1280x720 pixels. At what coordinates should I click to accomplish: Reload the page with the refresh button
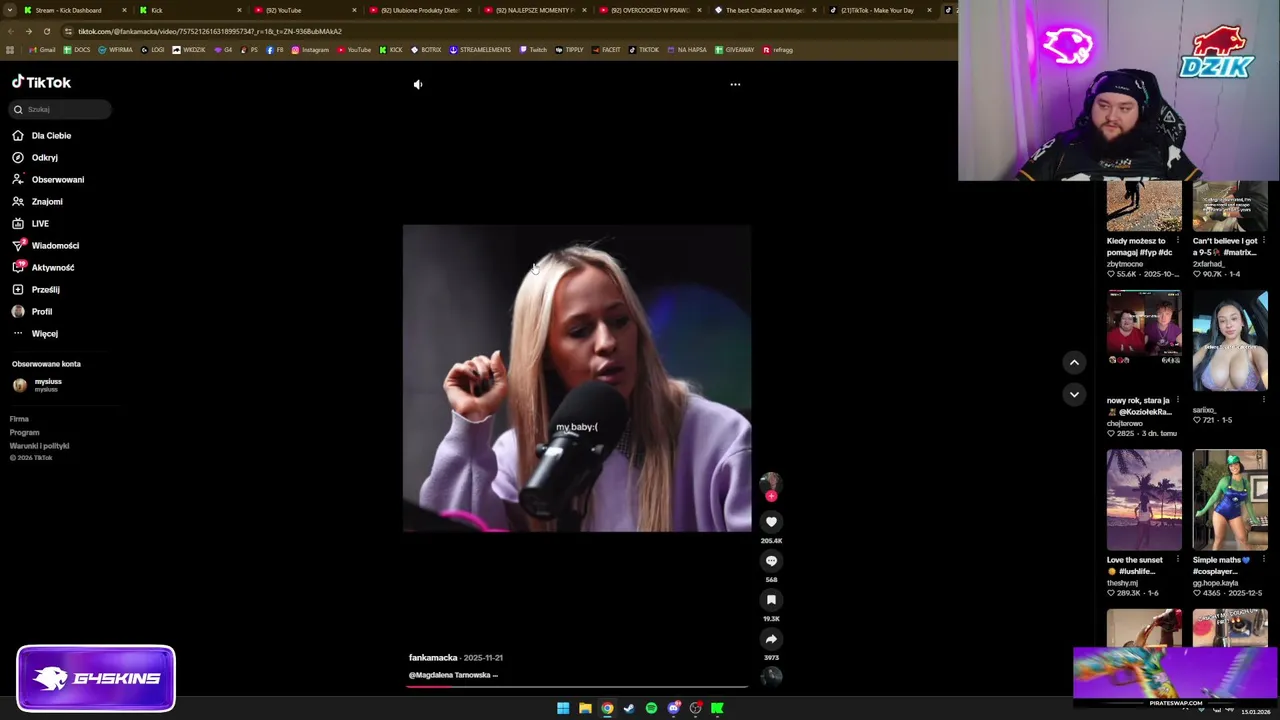[46, 31]
